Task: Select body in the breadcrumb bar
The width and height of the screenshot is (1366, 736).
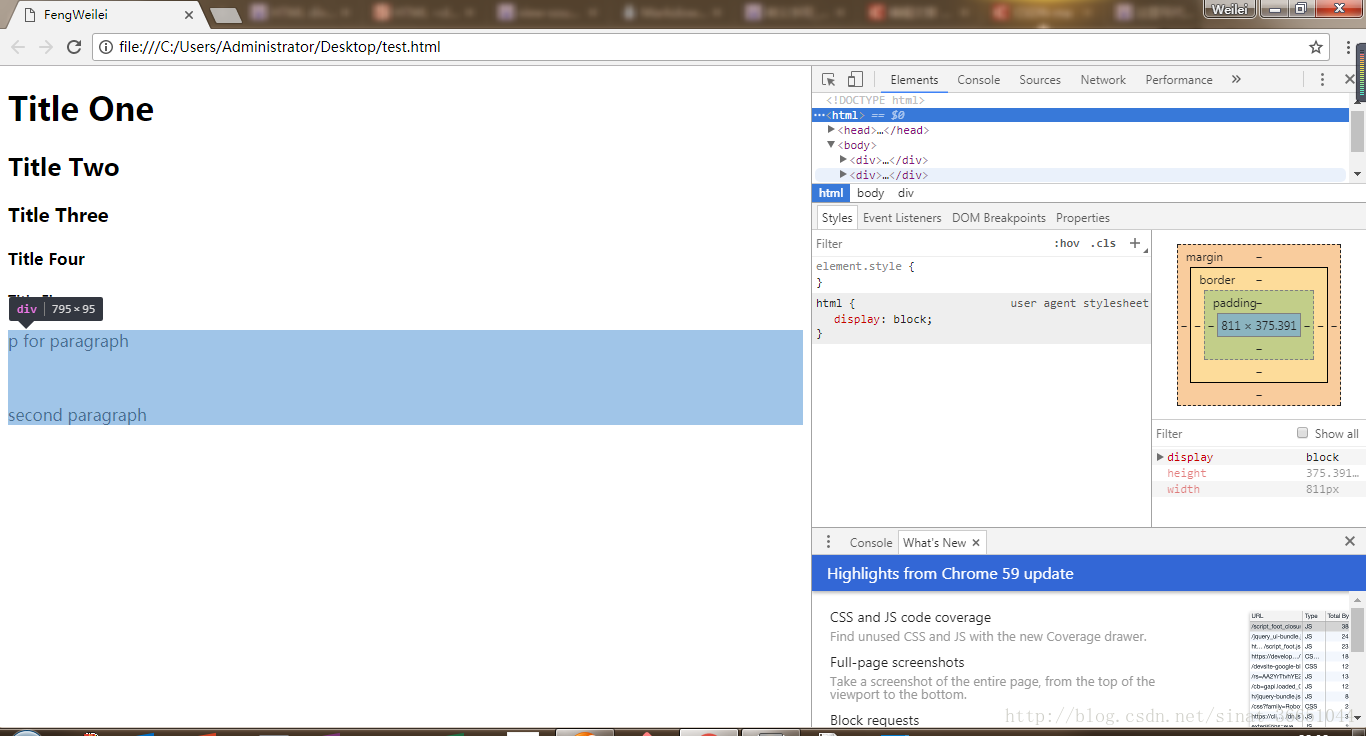Action: point(870,193)
